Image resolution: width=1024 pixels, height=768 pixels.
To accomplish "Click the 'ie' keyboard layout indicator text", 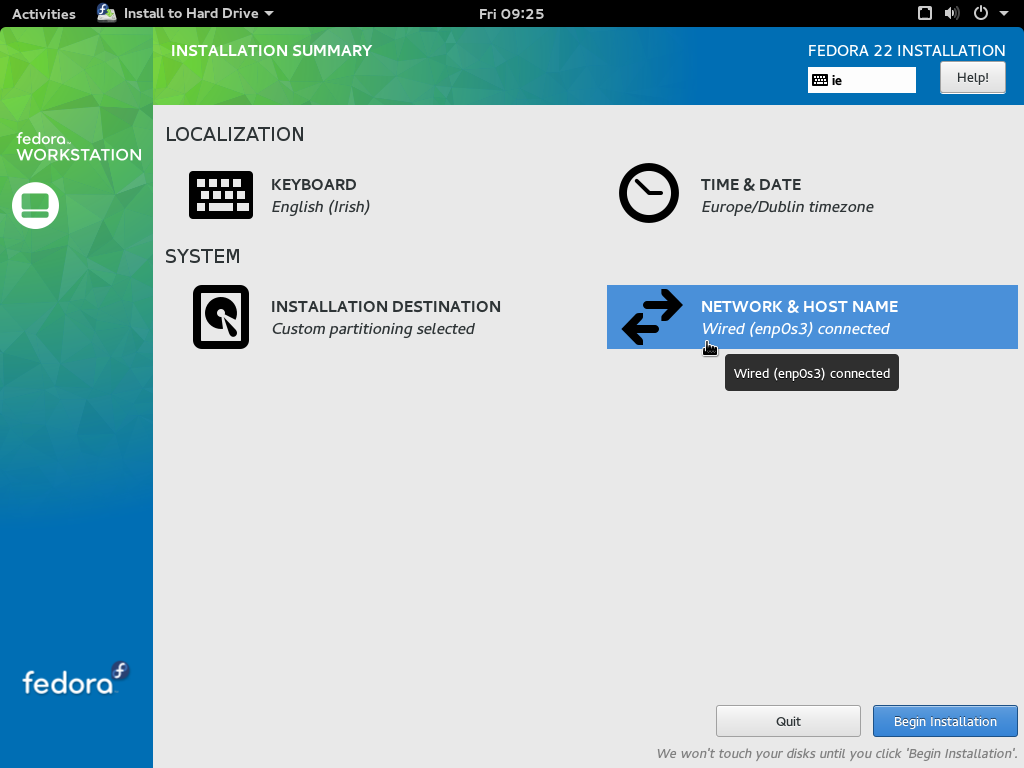I will (837, 80).
